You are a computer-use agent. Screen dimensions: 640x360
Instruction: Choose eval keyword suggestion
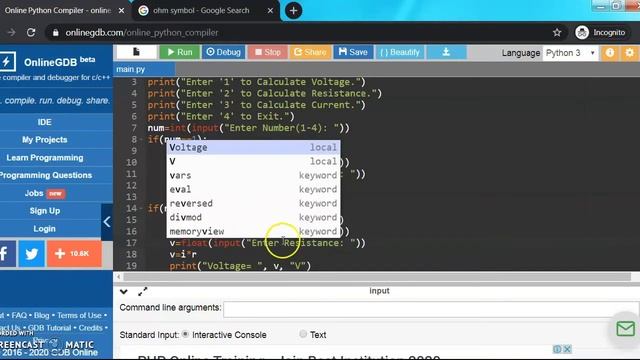tap(253, 189)
